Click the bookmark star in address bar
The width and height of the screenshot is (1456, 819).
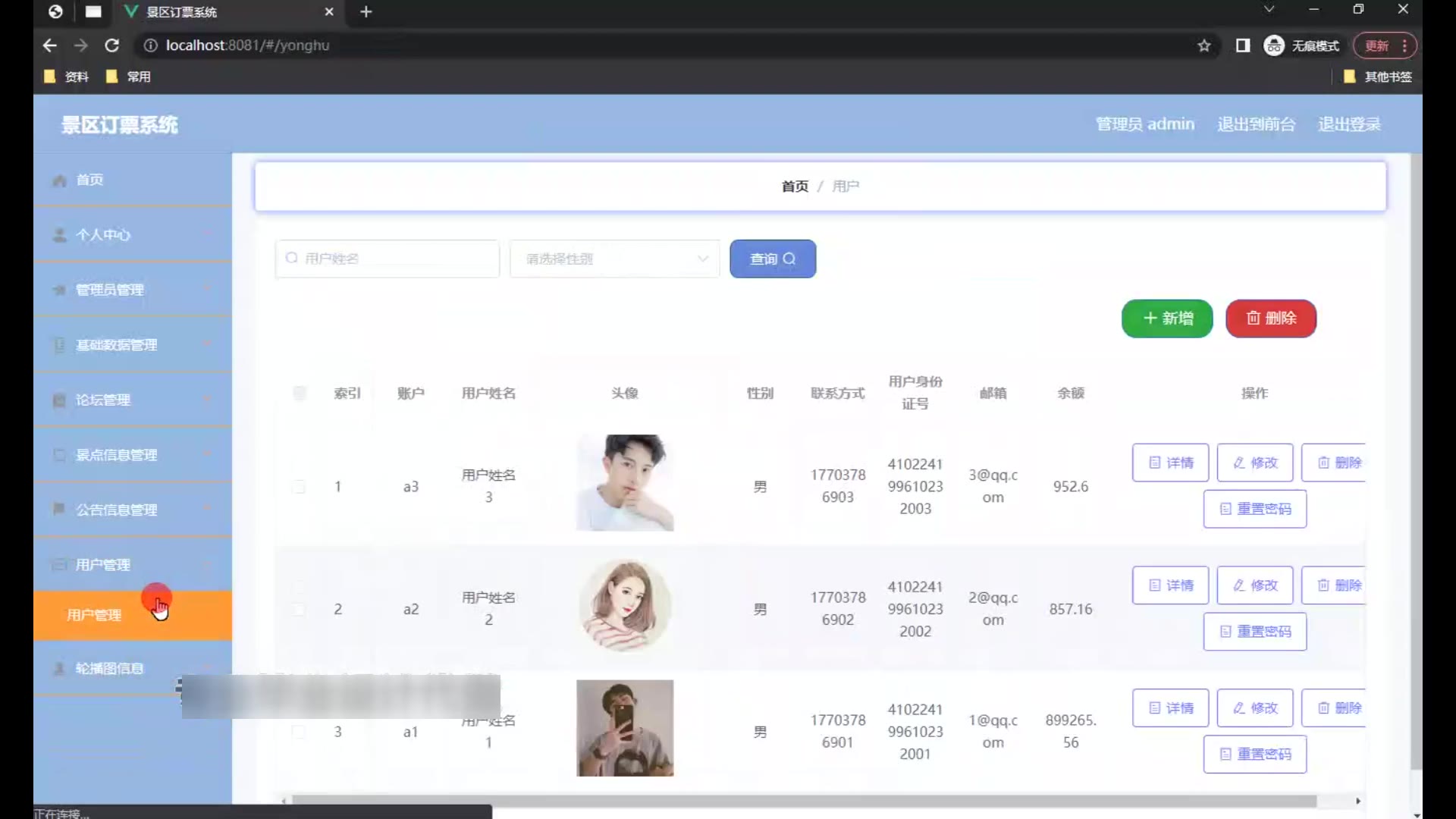click(x=1203, y=45)
